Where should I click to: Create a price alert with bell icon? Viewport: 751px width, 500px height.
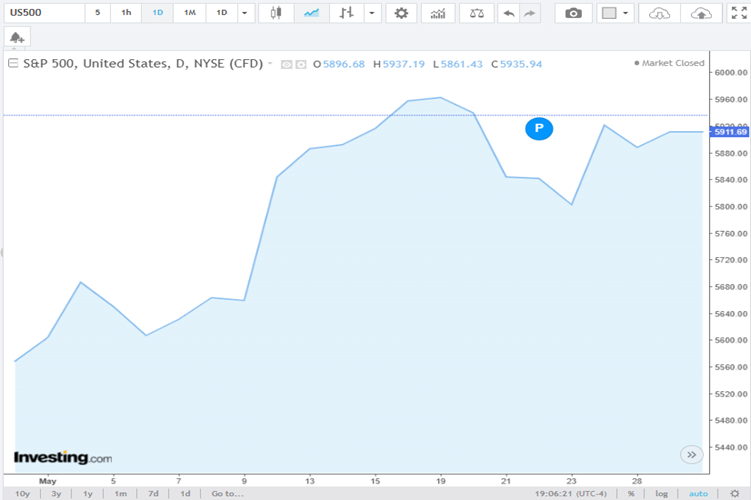17,37
